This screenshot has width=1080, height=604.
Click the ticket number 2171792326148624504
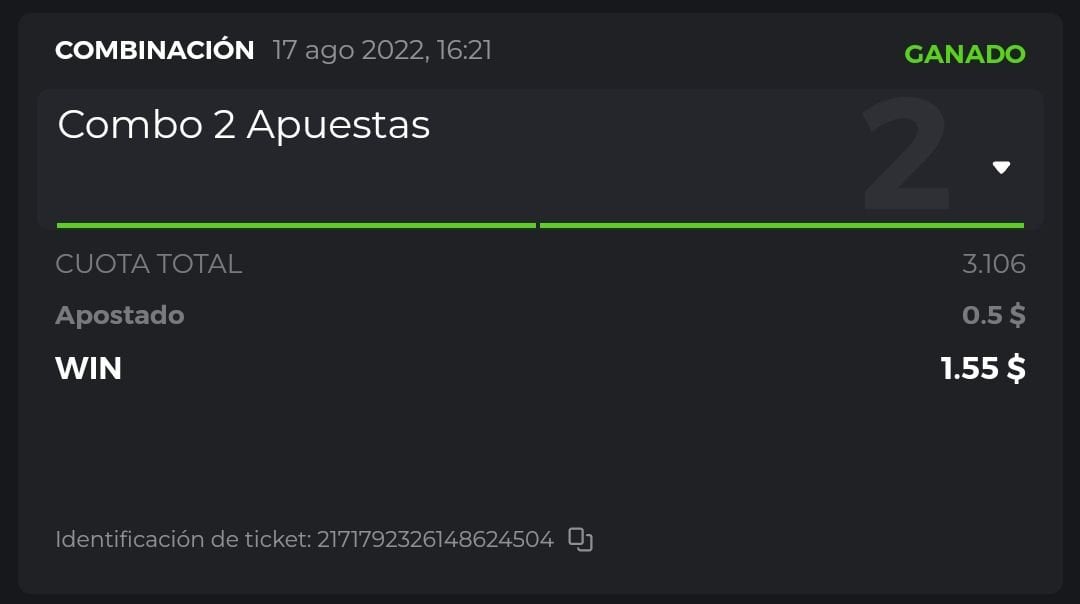pos(435,539)
